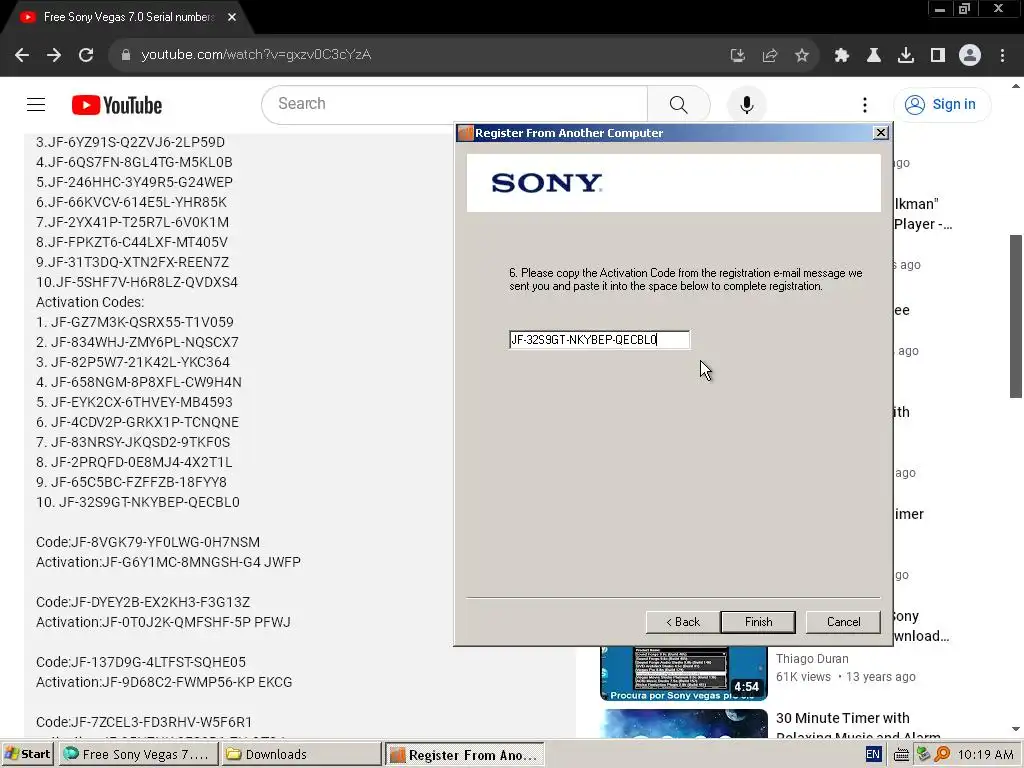Select Register From Another taskbar item
The width and height of the screenshot is (1024, 768).
pyautogui.click(x=464, y=754)
